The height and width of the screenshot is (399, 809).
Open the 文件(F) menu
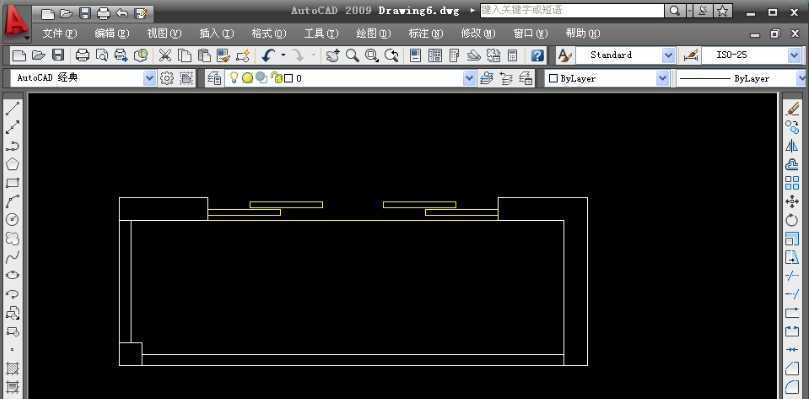59,34
